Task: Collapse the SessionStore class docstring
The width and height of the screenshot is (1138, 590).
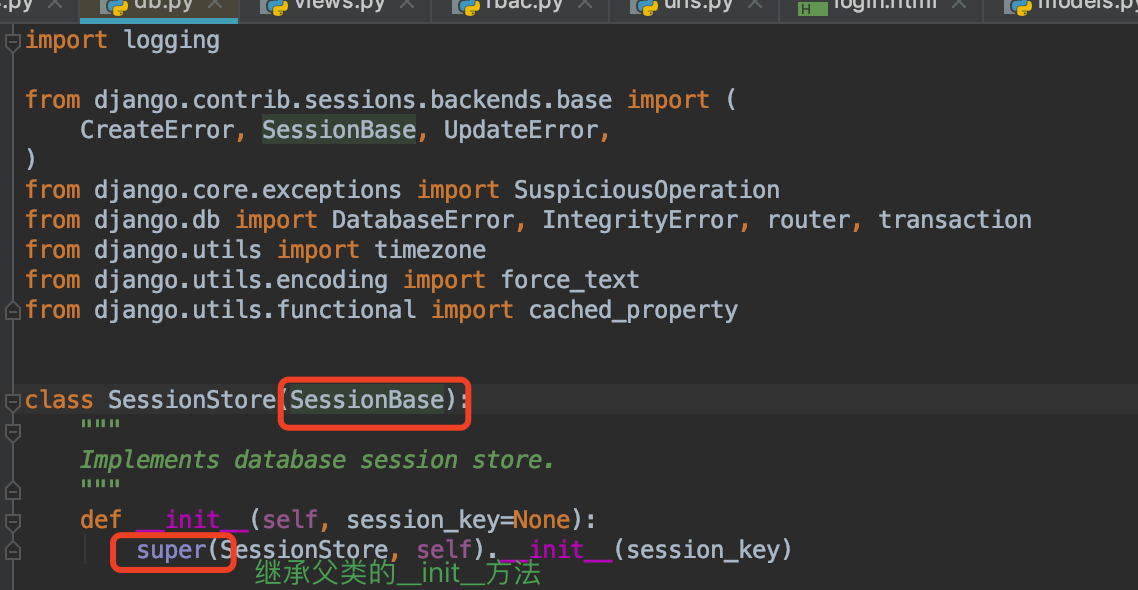Action: 12,433
